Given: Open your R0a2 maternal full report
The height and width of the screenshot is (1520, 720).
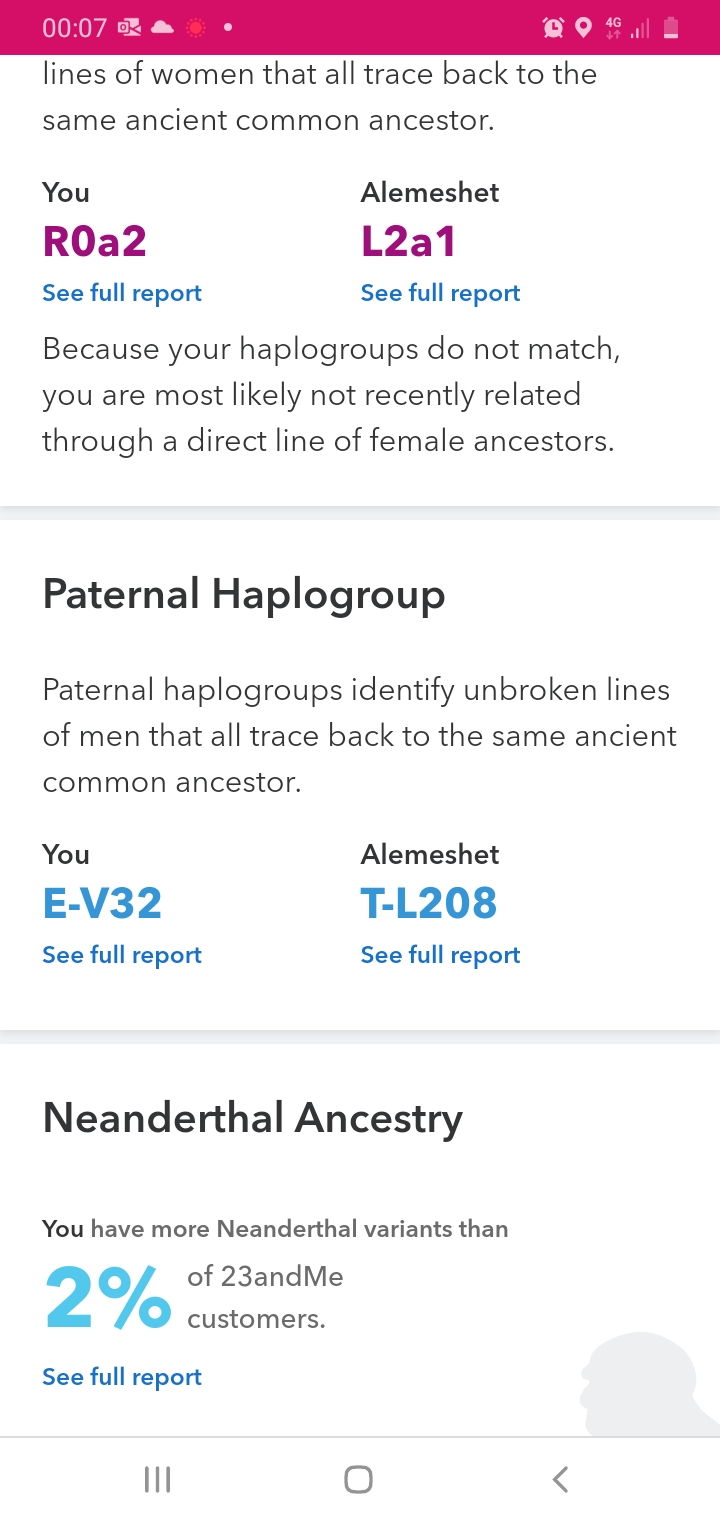Looking at the screenshot, I should tap(122, 293).
